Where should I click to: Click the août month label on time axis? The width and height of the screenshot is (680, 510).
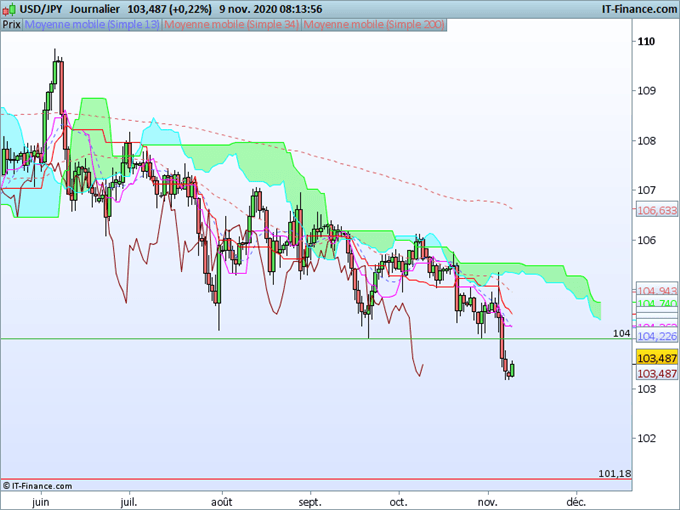pos(222,502)
